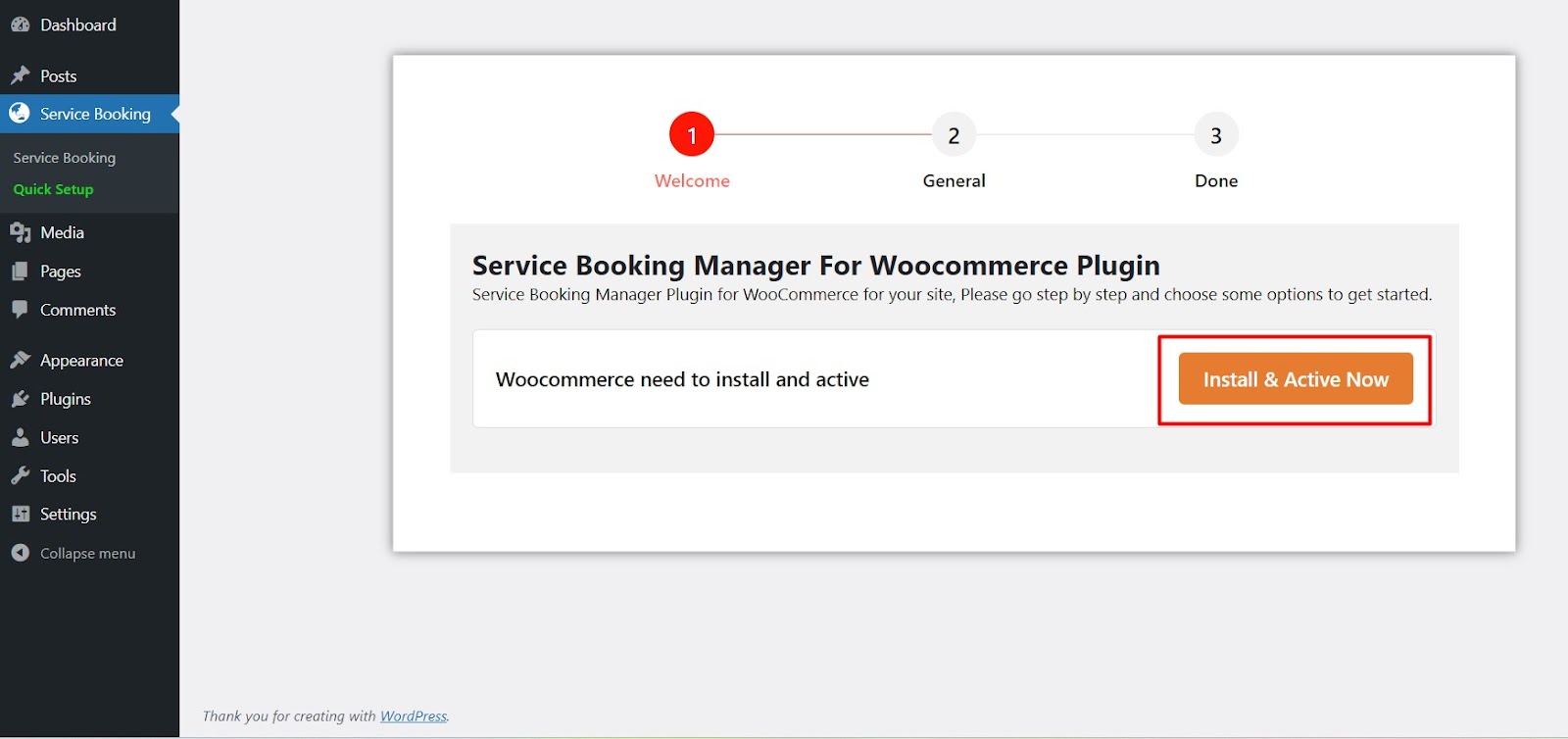Select step 1 circle in wizard
The width and height of the screenshot is (1568, 739).
coord(692,135)
